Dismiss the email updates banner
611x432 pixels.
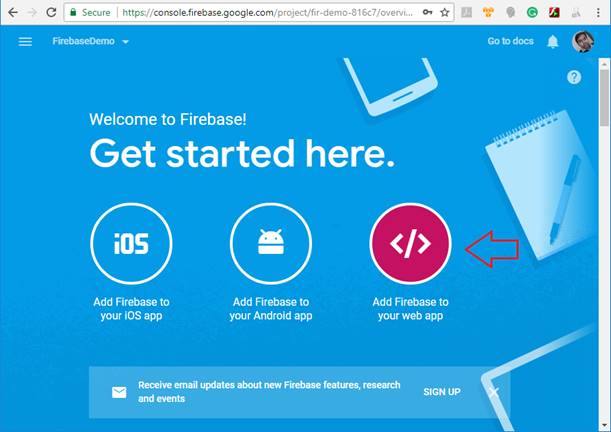pos(494,392)
